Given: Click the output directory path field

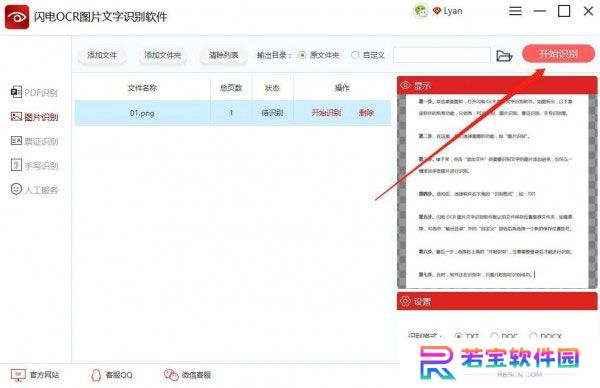Looking at the screenshot, I should coord(442,55).
